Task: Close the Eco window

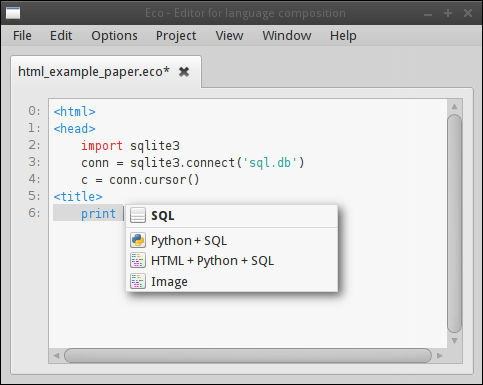Action: click(x=468, y=13)
